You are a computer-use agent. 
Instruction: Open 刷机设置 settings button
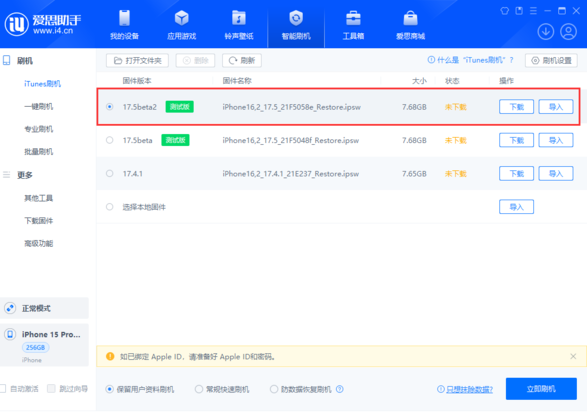click(x=551, y=60)
